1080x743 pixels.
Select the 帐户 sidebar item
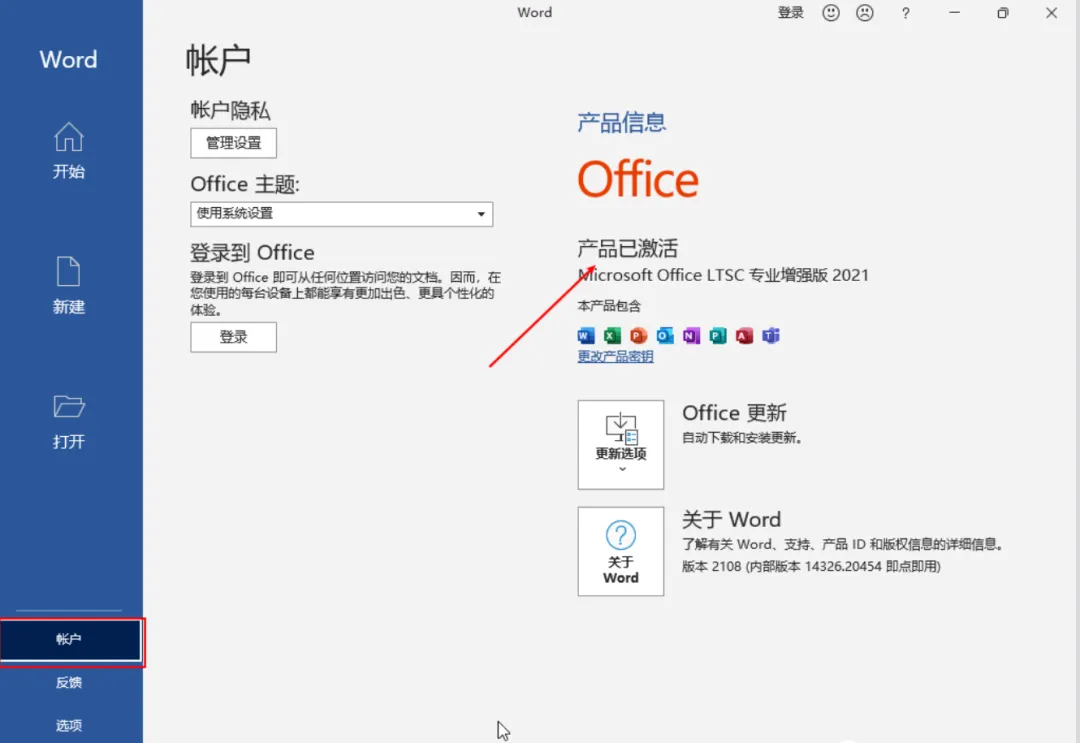pos(71,640)
